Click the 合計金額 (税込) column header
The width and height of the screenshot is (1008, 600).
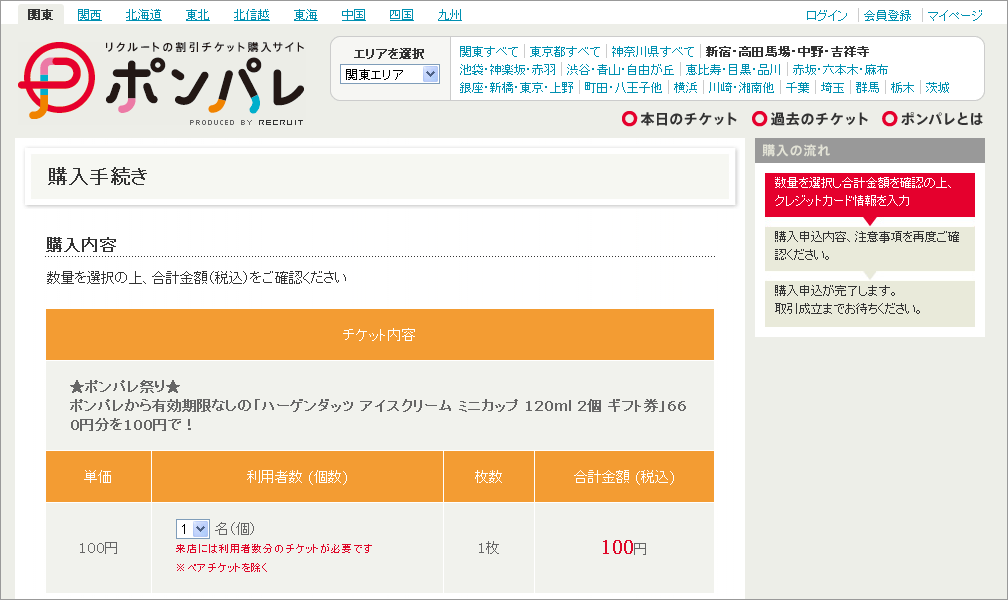pyautogui.click(x=624, y=477)
